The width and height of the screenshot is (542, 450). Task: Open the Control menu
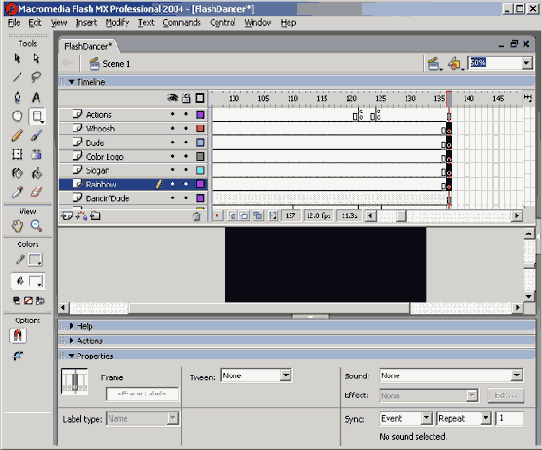223,23
